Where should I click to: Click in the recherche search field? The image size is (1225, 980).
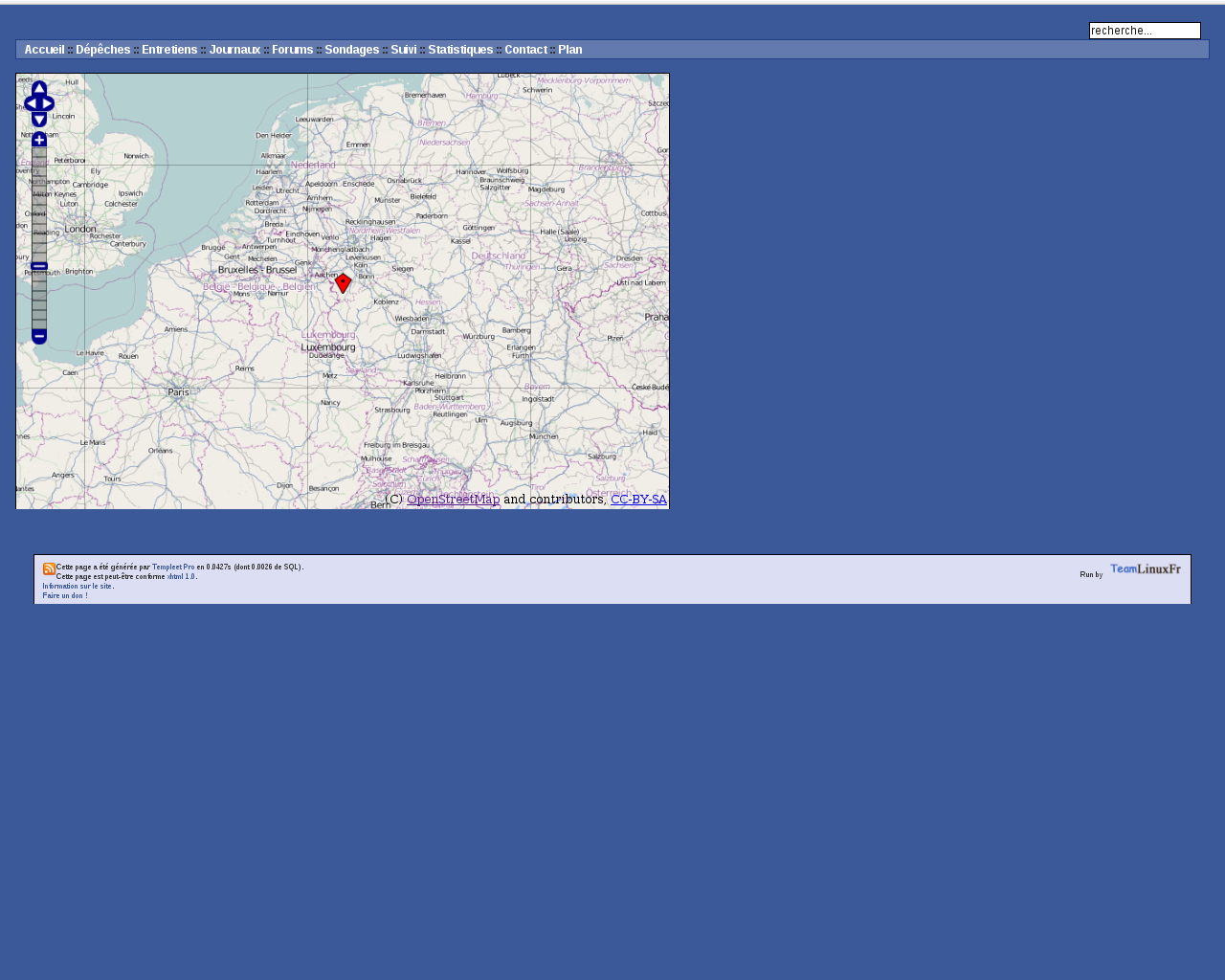pyautogui.click(x=1144, y=31)
